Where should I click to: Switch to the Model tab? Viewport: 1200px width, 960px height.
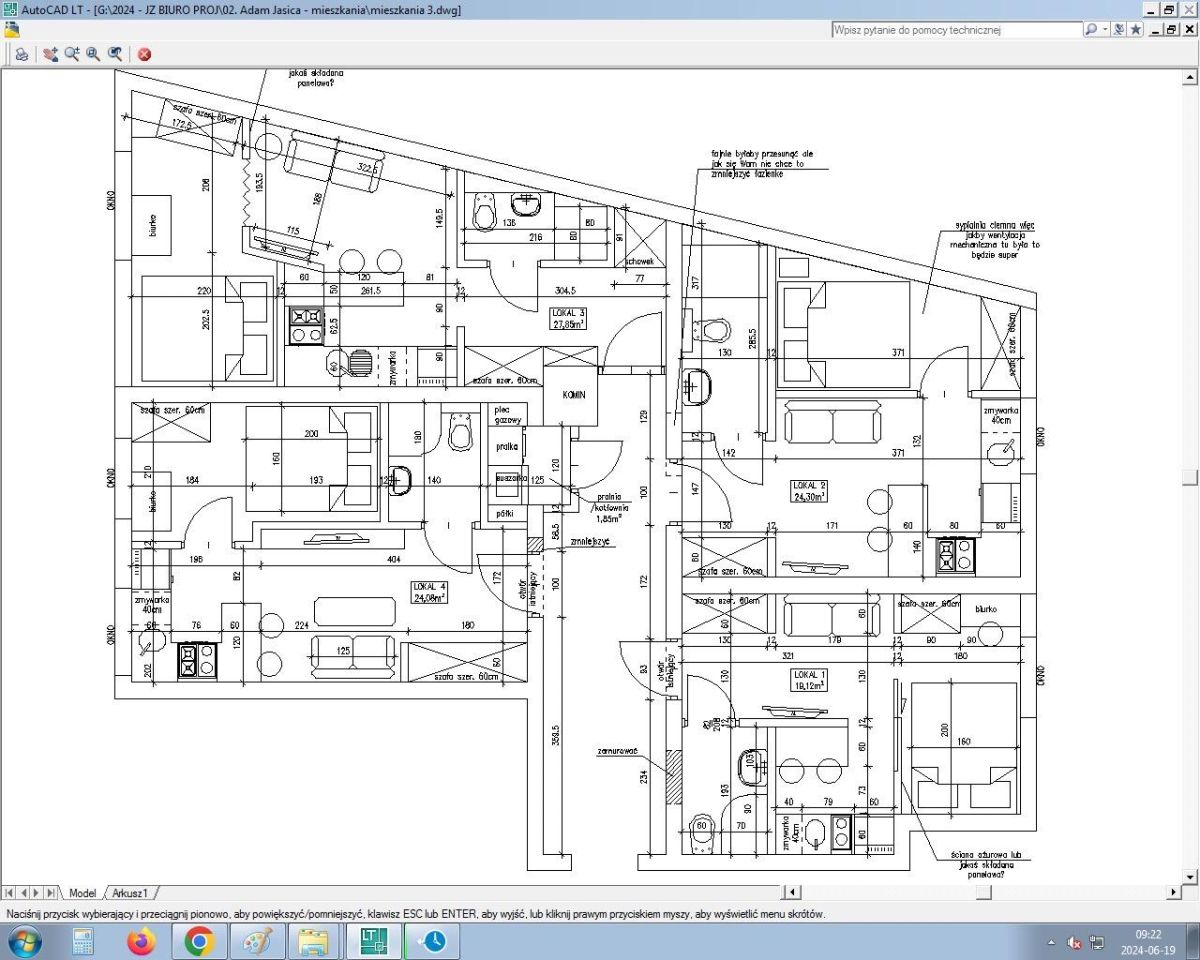pyautogui.click(x=82, y=893)
